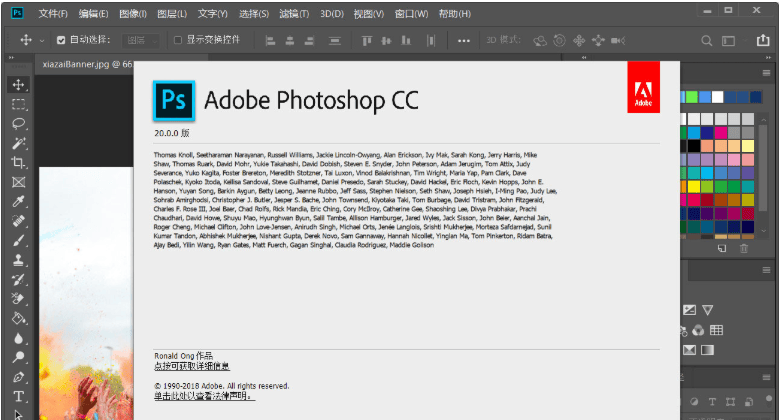780x420 pixels.
Task: Pick the bright yellow swatch
Action: pyautogui.click(x=693, y=187)
